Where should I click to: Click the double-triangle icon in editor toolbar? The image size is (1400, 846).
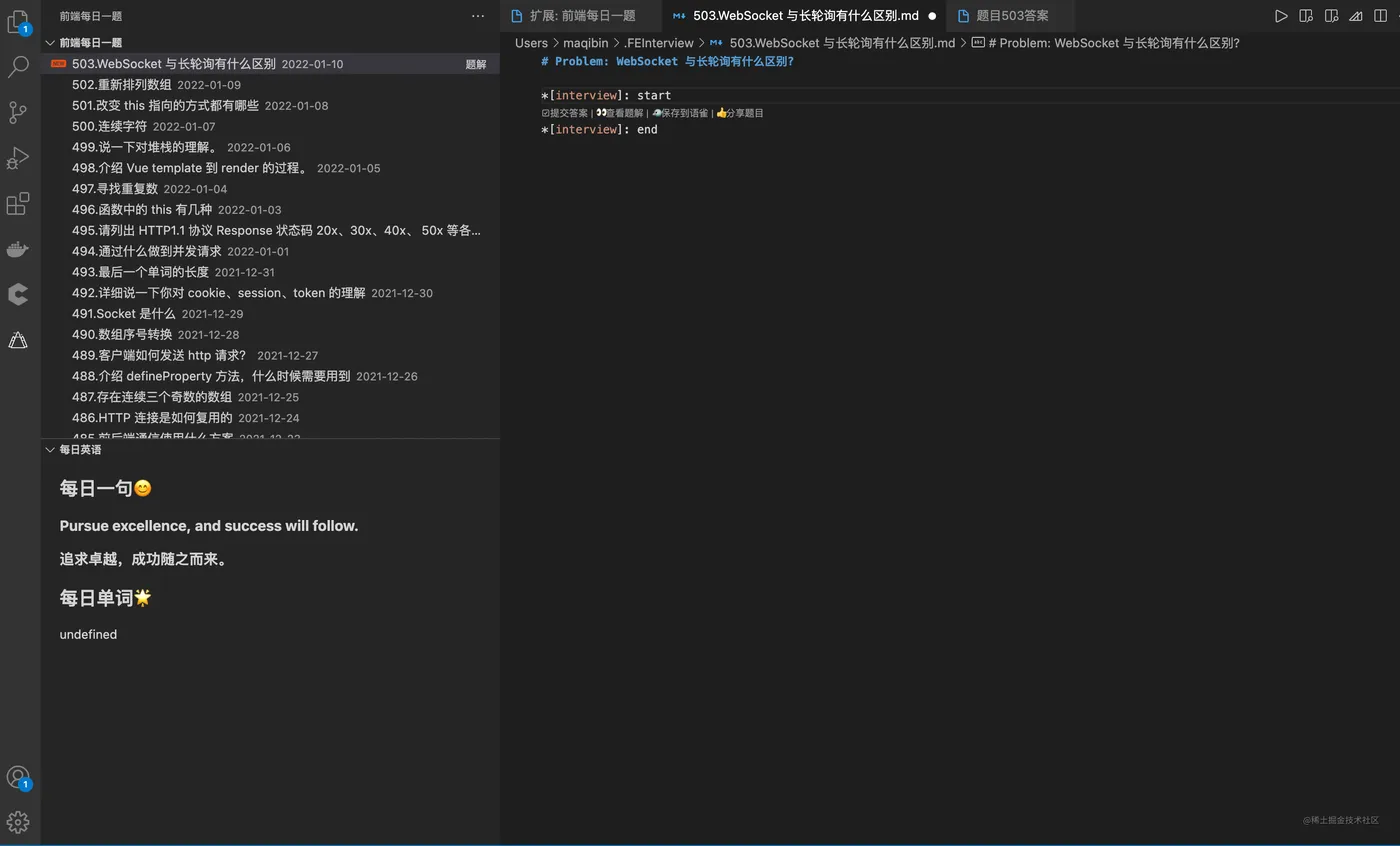tap(1356, 16)
